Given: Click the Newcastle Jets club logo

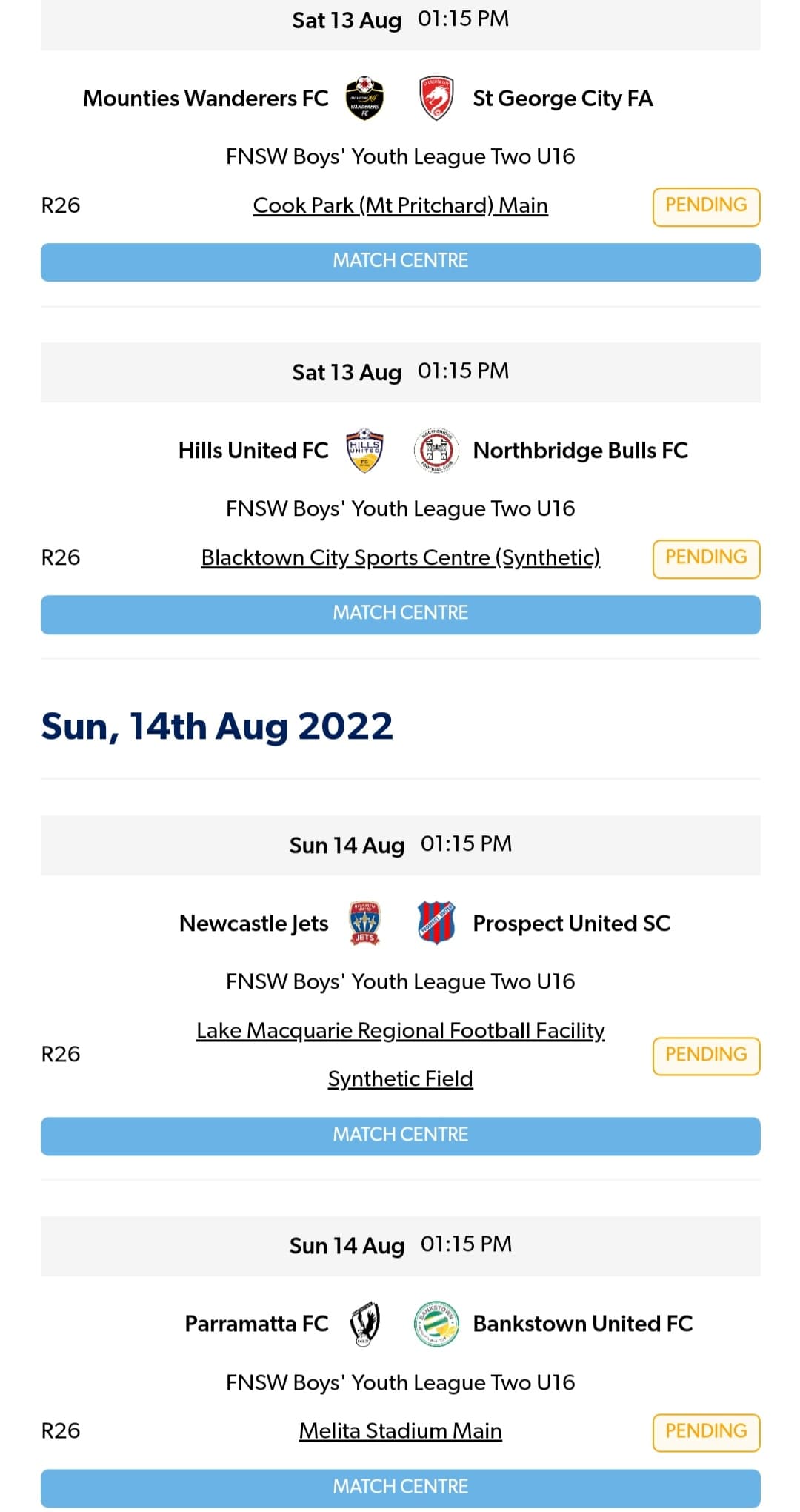Looking at the screenshot, I should 364,924.
